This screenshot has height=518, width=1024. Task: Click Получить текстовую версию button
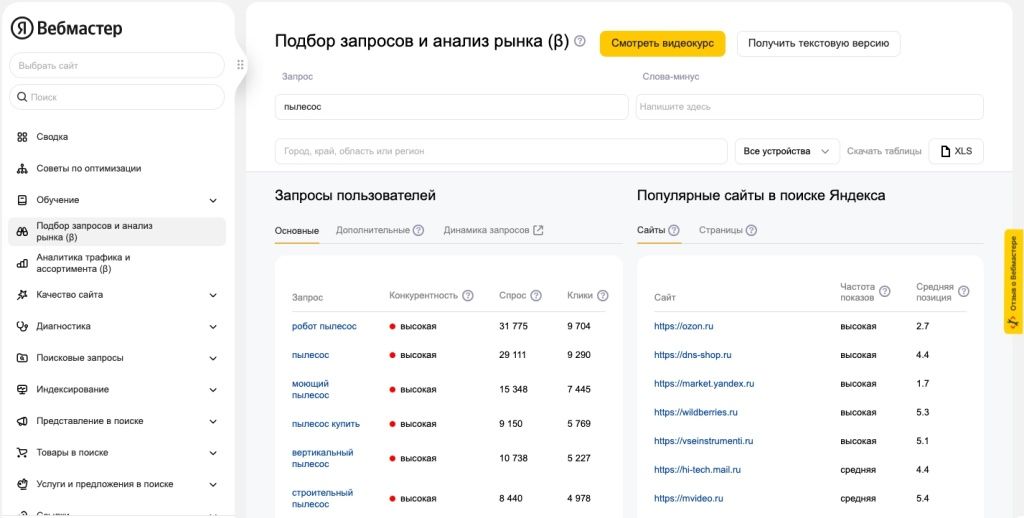click(x=818, y=44)
